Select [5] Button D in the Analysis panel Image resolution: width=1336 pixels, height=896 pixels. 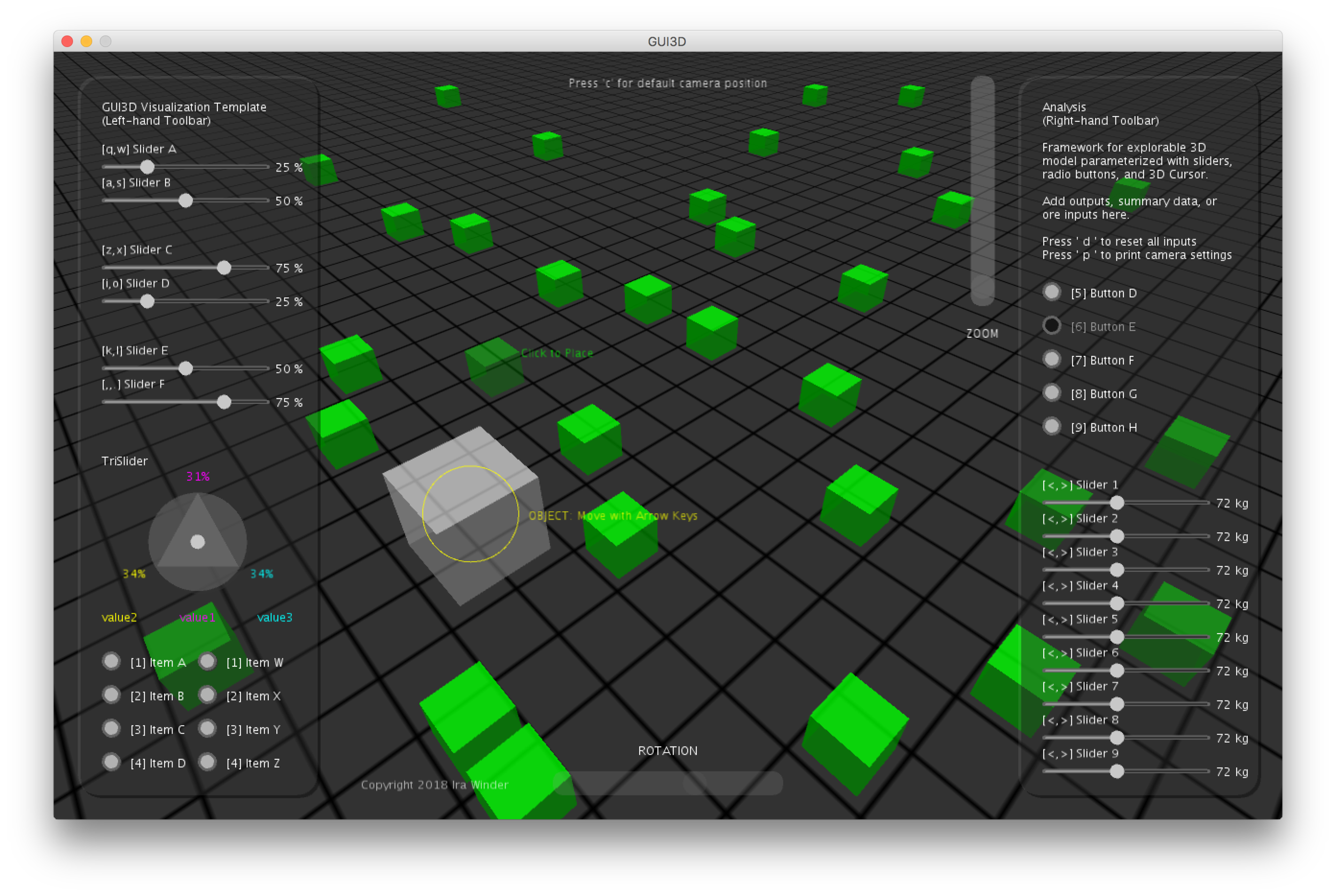click(1051, 292)
